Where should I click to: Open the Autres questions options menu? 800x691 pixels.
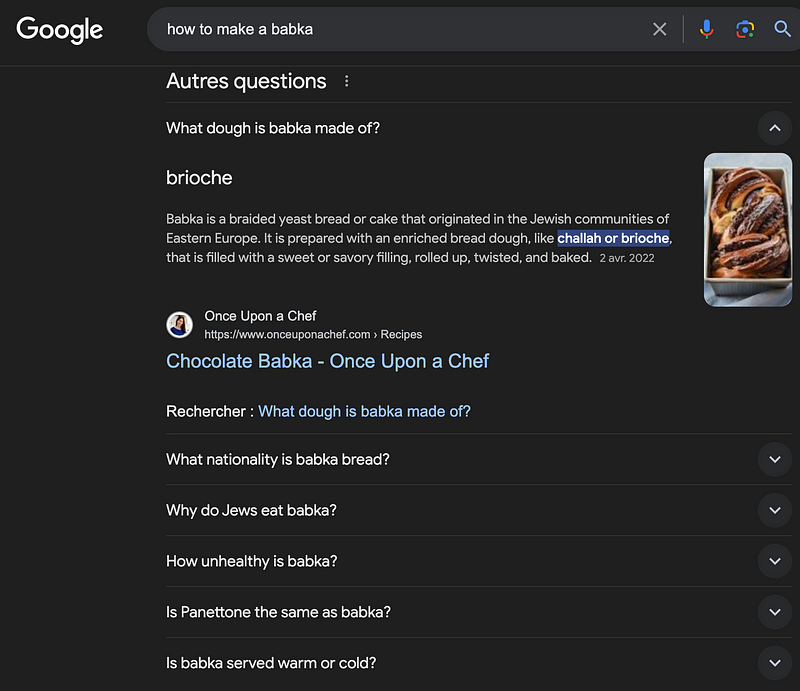tap(346, 81)
